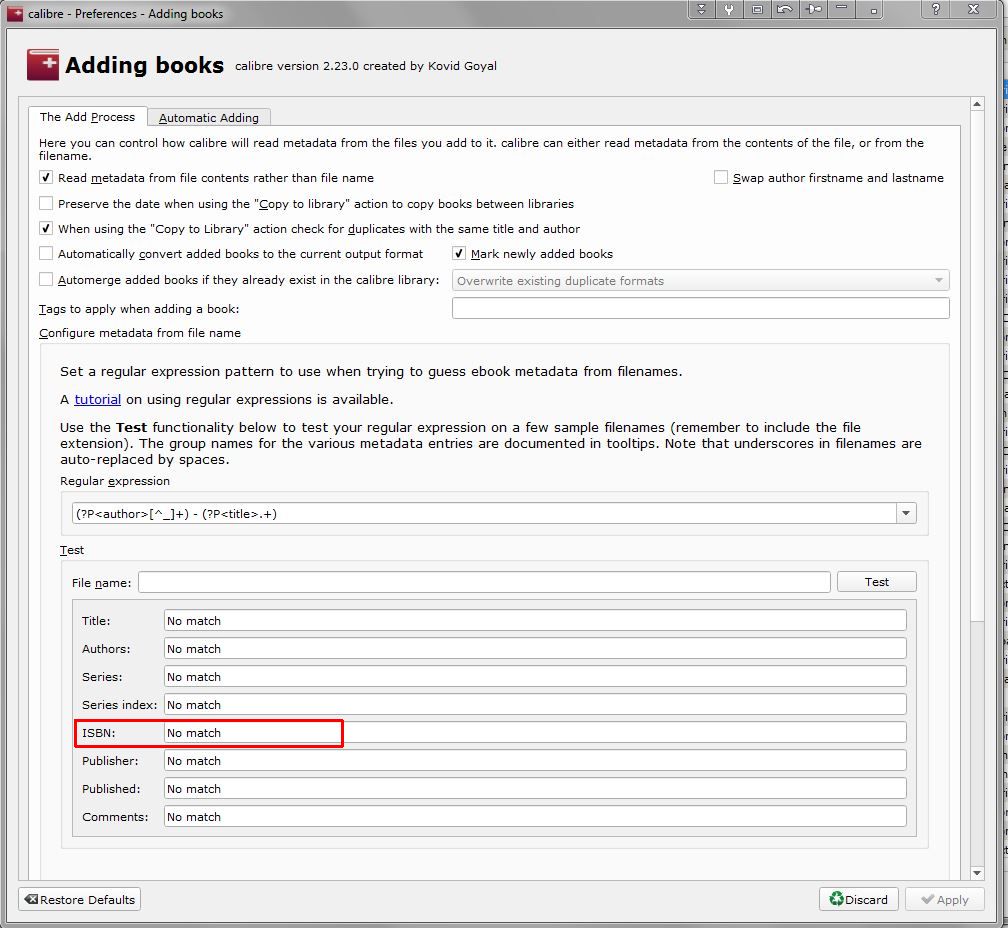The image size is (1008, 928).
Task: Click the Series index result field
Action: pos(535,704)
